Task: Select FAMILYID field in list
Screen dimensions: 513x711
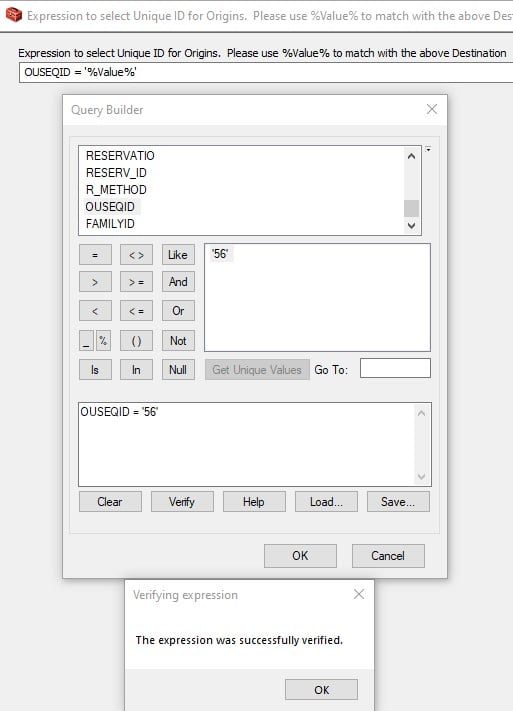Action: (x=110, y=224)
